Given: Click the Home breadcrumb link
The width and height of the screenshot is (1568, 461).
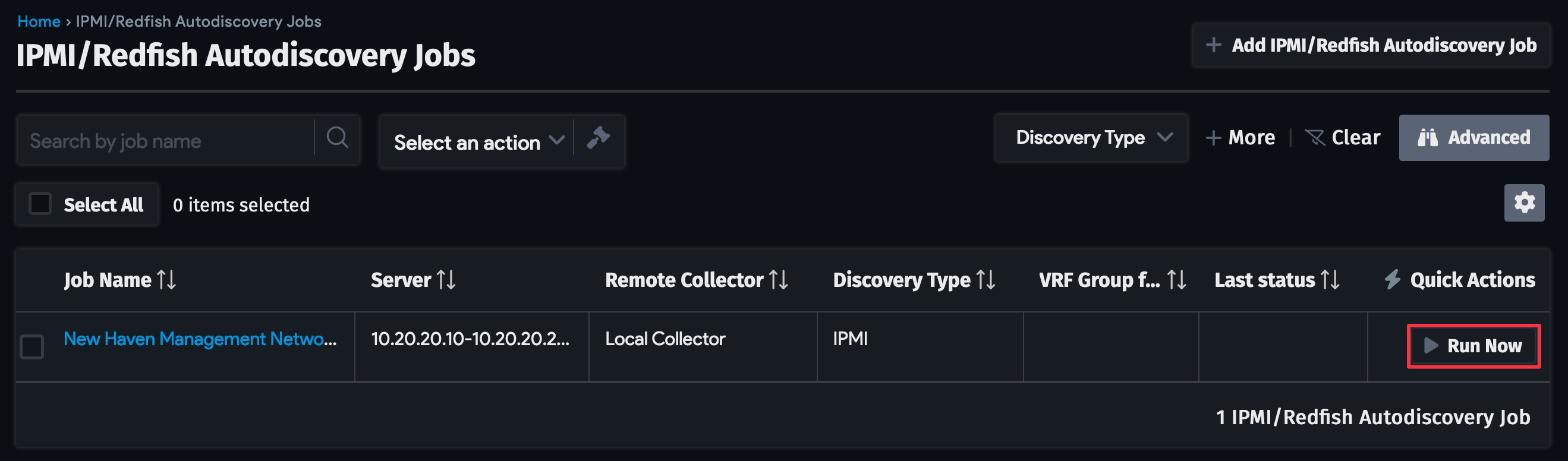Looking at the screenshot, I should point(39,21).
